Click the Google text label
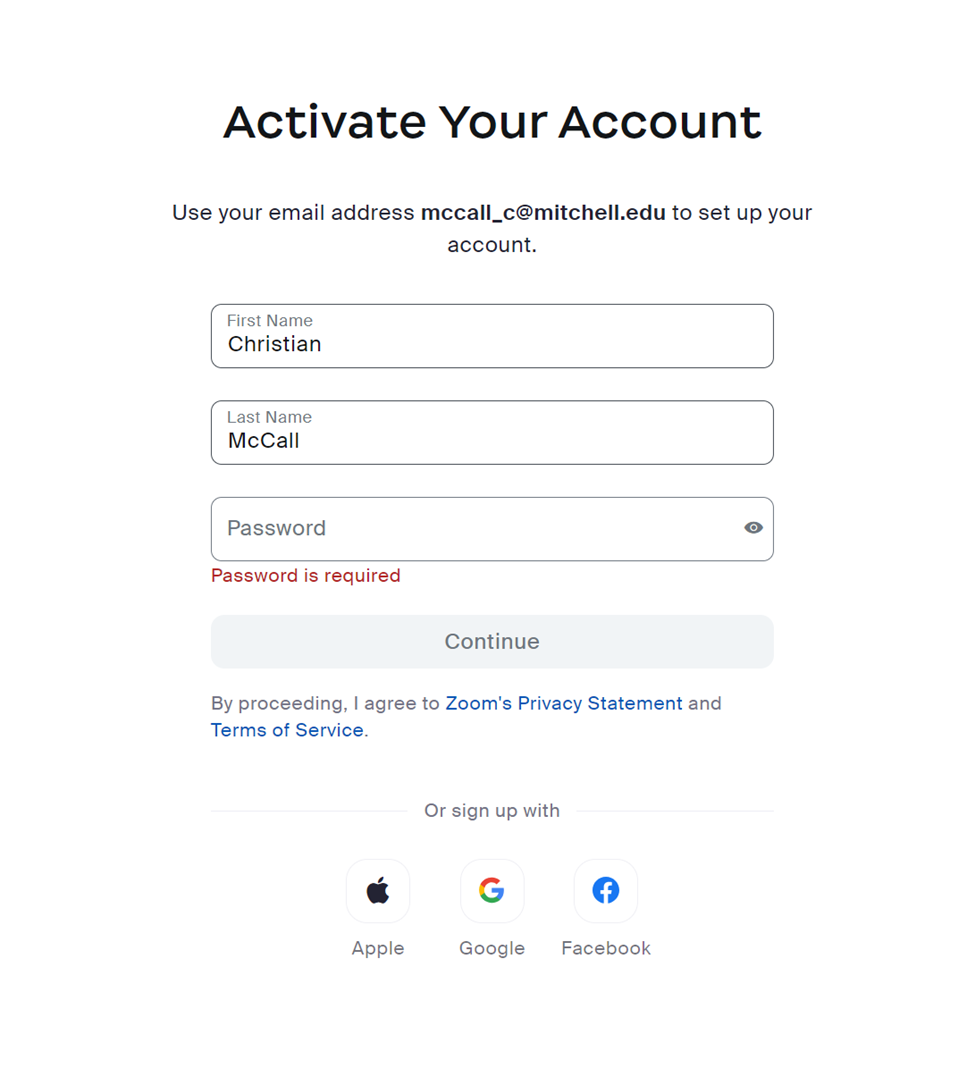975x1085 pixels. [492, 948]
